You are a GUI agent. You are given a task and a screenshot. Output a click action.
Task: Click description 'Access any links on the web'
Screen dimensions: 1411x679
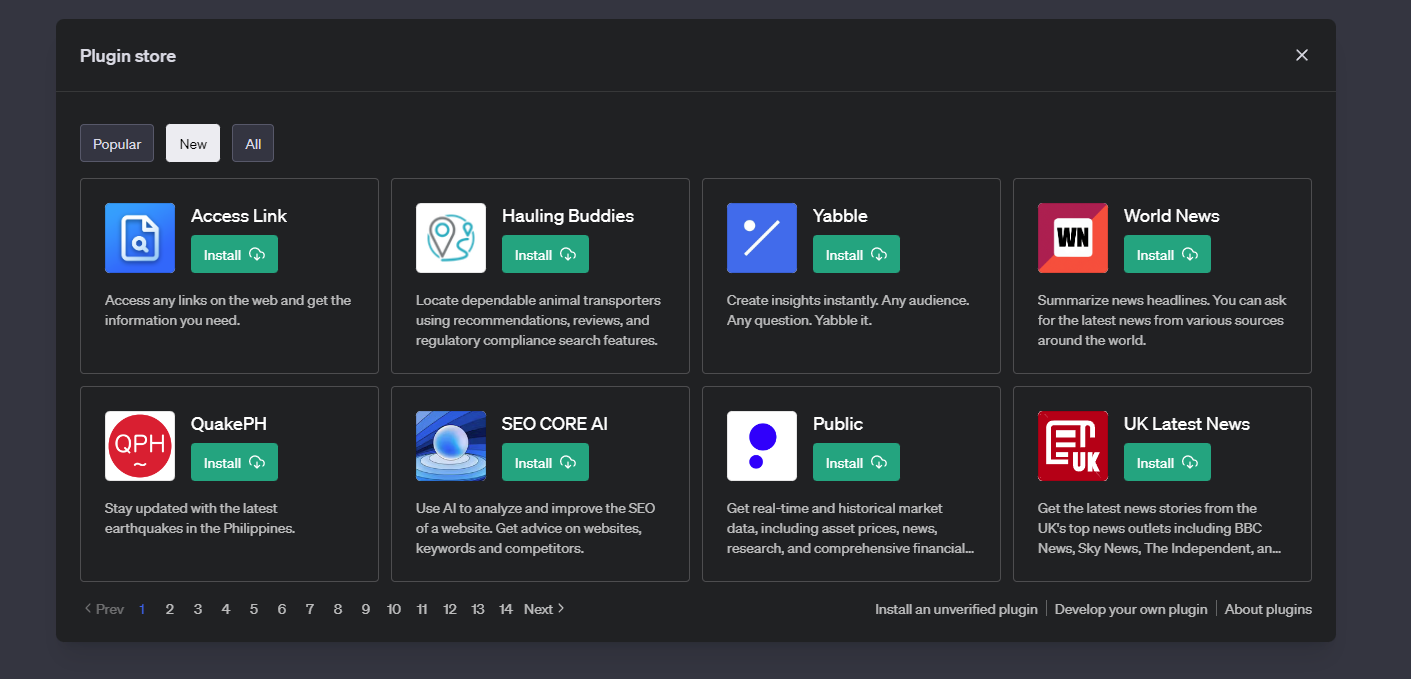[x=228, y=310]
